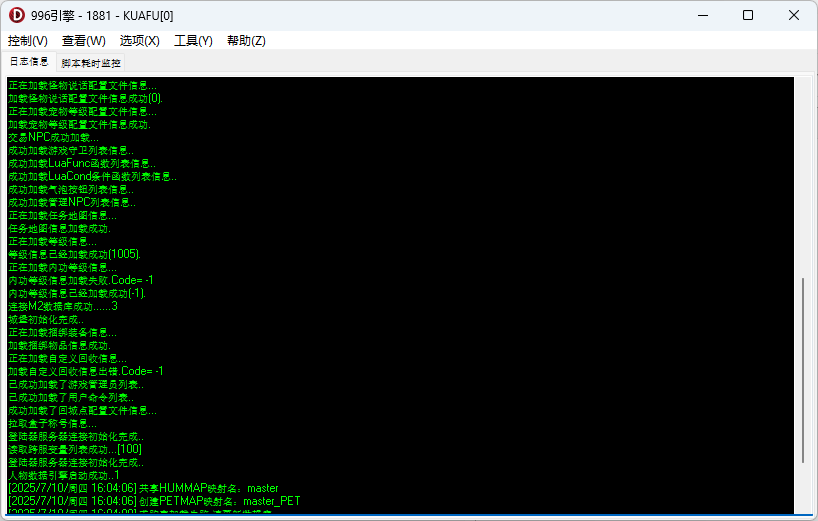Image resolution: width=818 pixels, height=521 pixels.
Task: Click log line 正在加载怪物说话配置文件信息...
Action: point(82,86)
